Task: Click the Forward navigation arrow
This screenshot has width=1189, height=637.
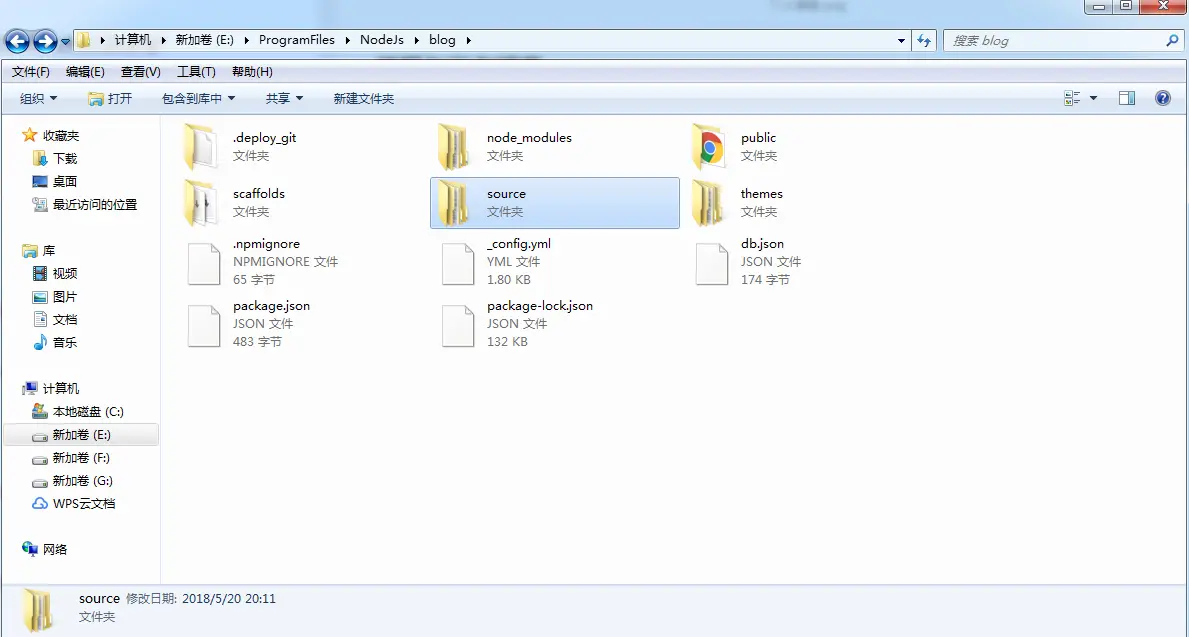Action: pos(45,41)
